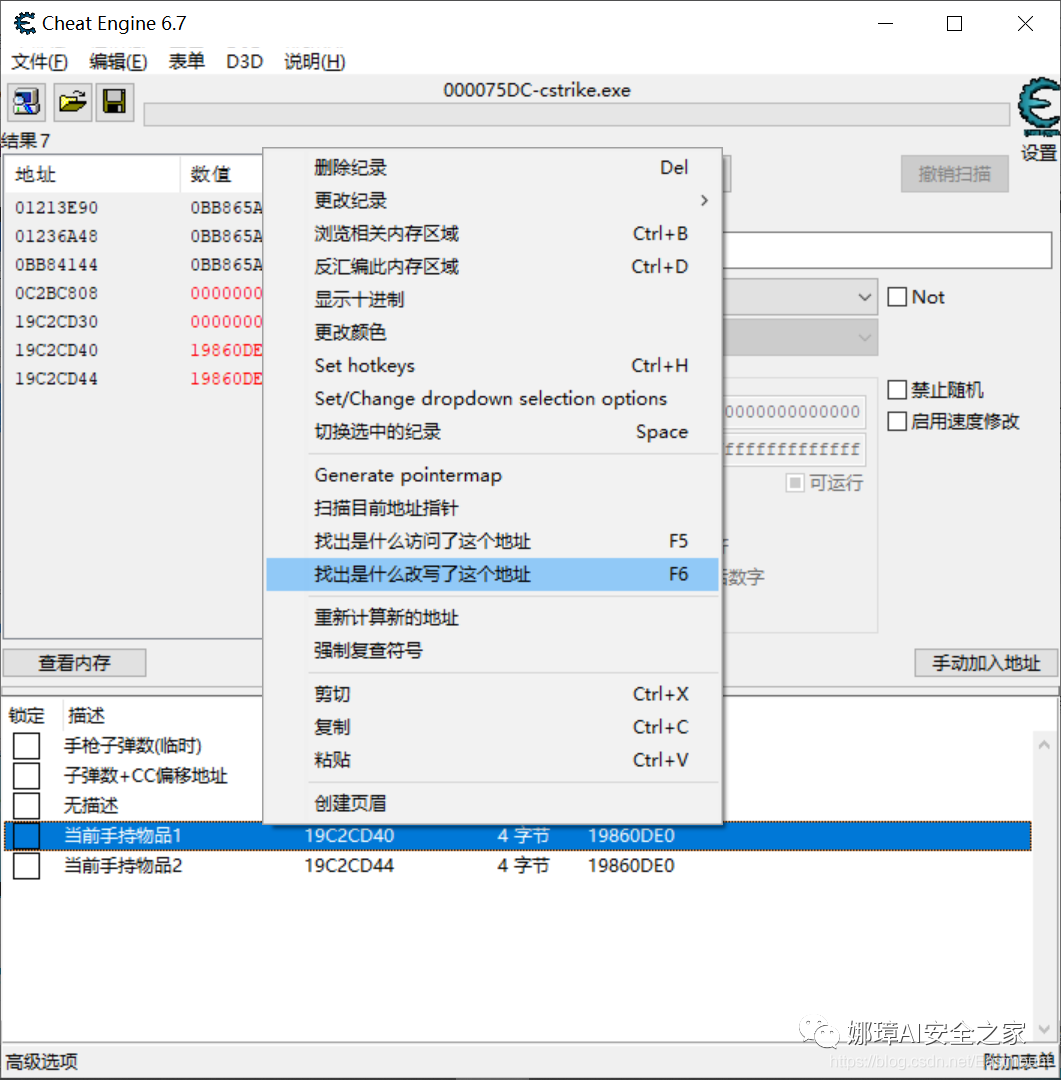Image resolution: width=1061 pixels, height=1080 pixels.
Task: Choose 切换选中的纪录 menu entry
Action: click(x=493, y=432)
